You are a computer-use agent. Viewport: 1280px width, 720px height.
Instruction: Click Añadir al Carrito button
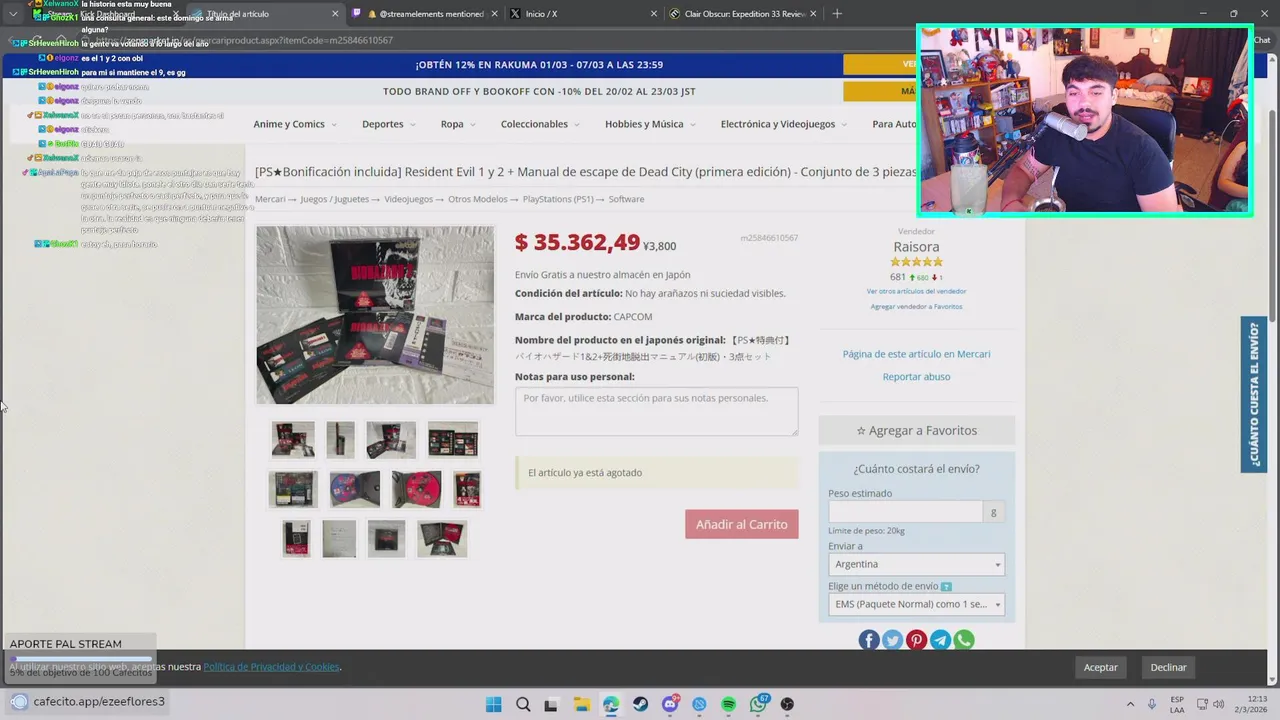[741, 524]
